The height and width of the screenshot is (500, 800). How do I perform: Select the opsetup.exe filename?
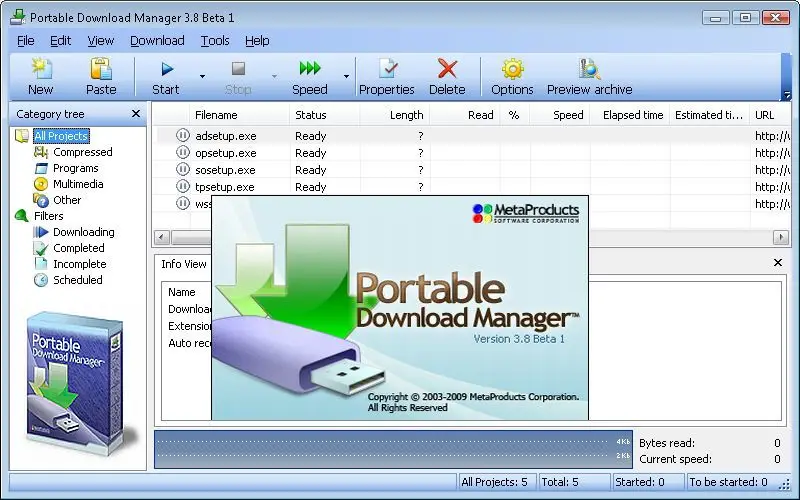(x=226, y=153)
